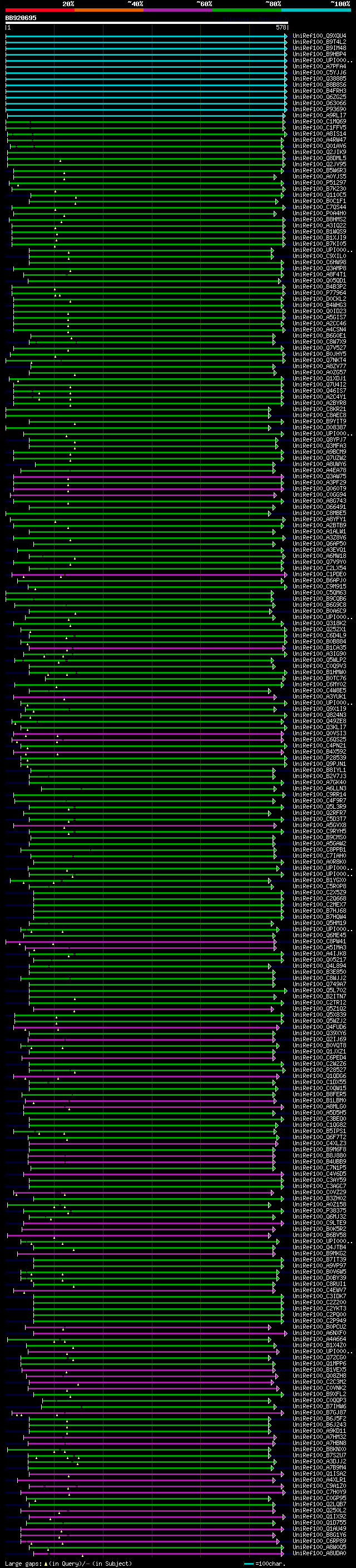
Task: Select the UniRef100_C8PW41 label
Action: click(319, 941)
